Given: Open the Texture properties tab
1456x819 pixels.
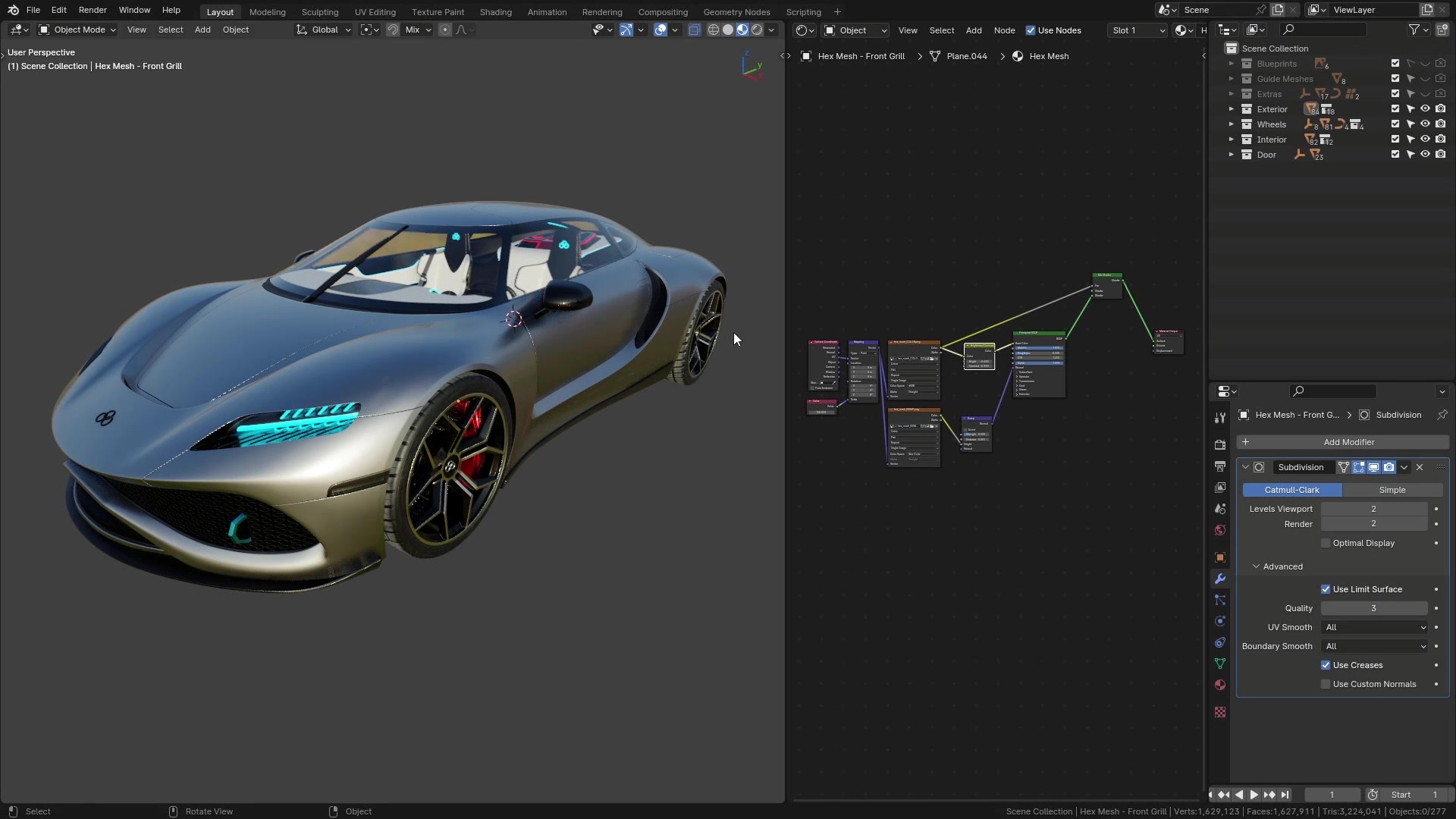Looking at the screenshot, I should (x=1220, y=712).
